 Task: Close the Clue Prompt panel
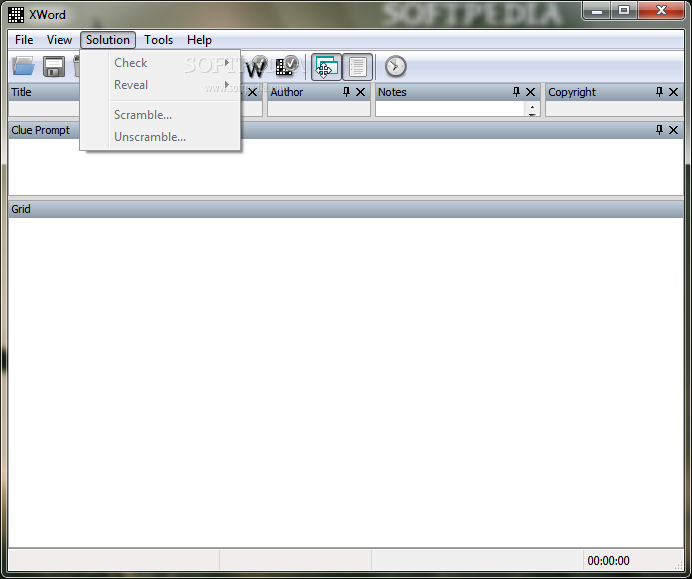coord(673,130)
